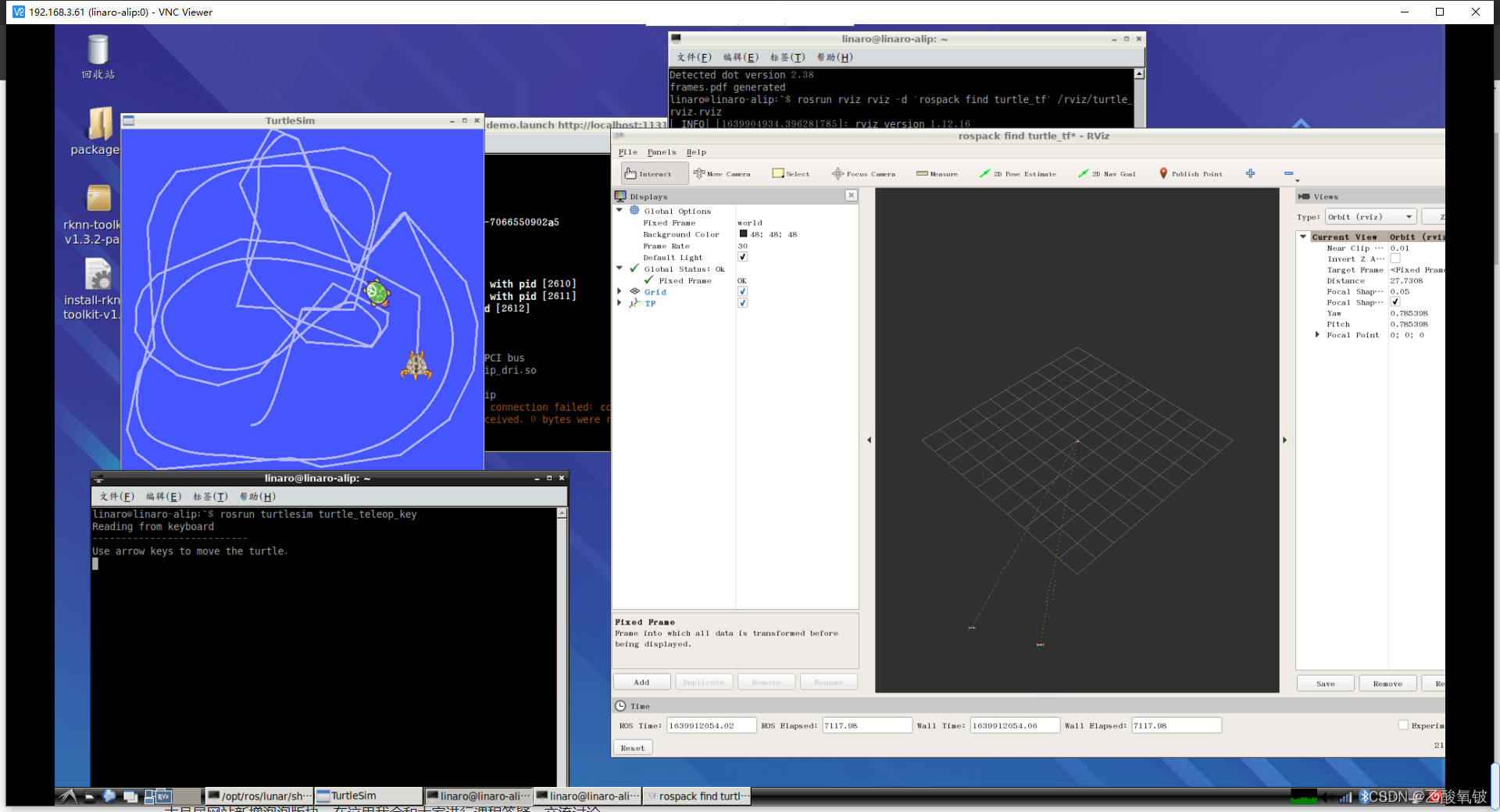
Task: Open 编辑(E) menu in teleop terminal
Action: tap(164, 497)
